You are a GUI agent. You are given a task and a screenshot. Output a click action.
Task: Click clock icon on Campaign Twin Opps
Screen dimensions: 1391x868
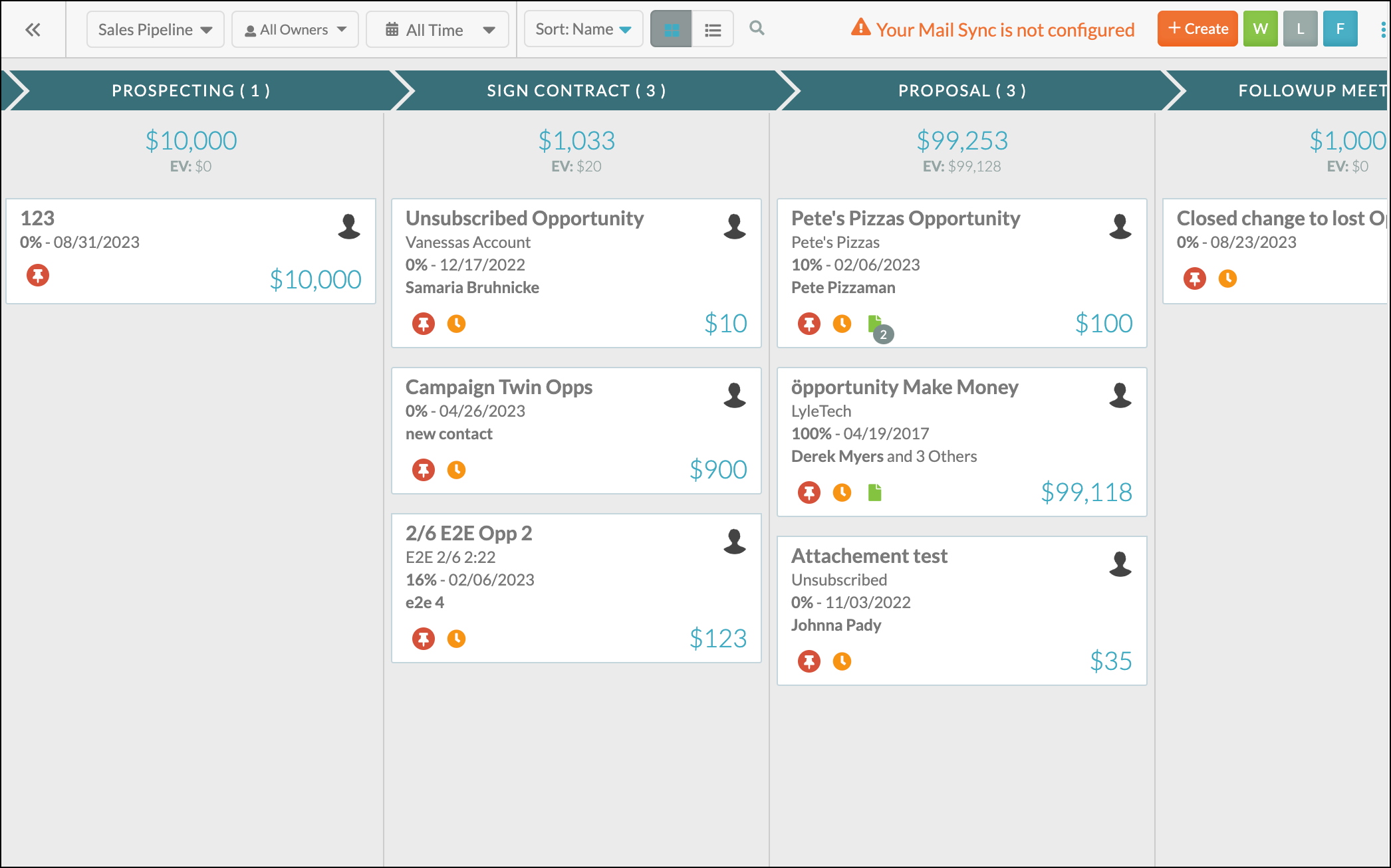tap(456, 470)
